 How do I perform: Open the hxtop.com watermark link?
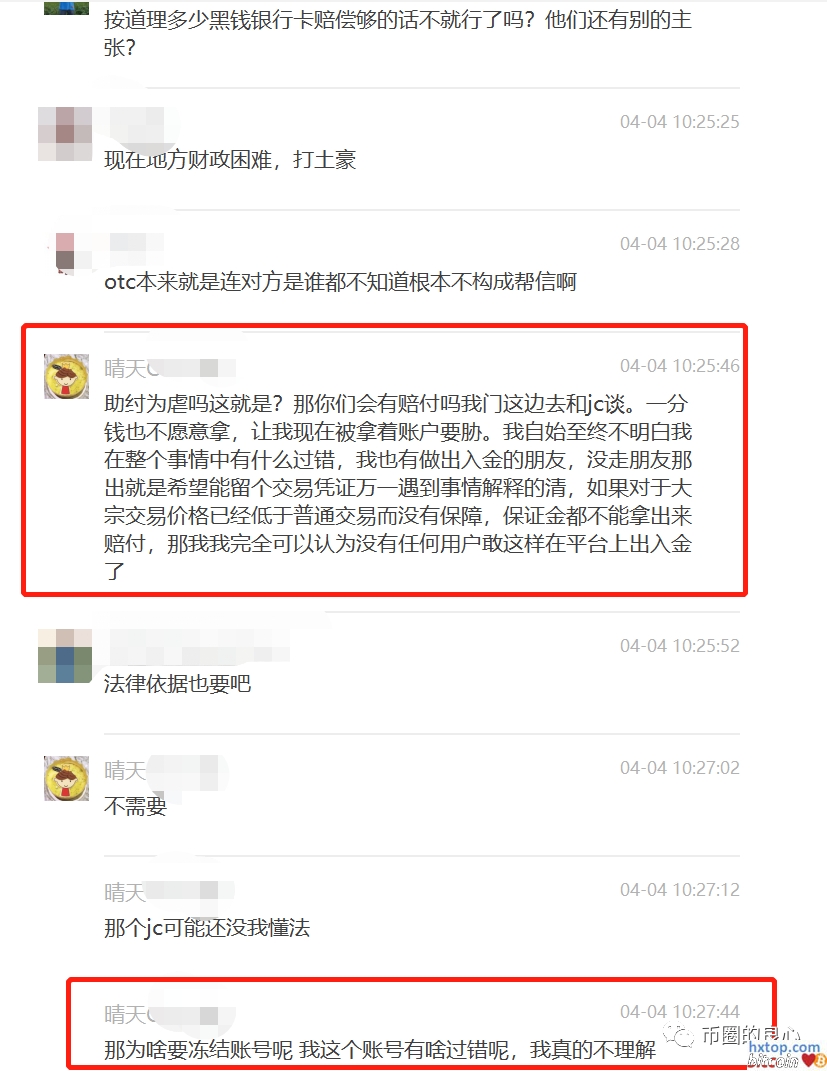pyautogui.click(x=783, y=1047)
